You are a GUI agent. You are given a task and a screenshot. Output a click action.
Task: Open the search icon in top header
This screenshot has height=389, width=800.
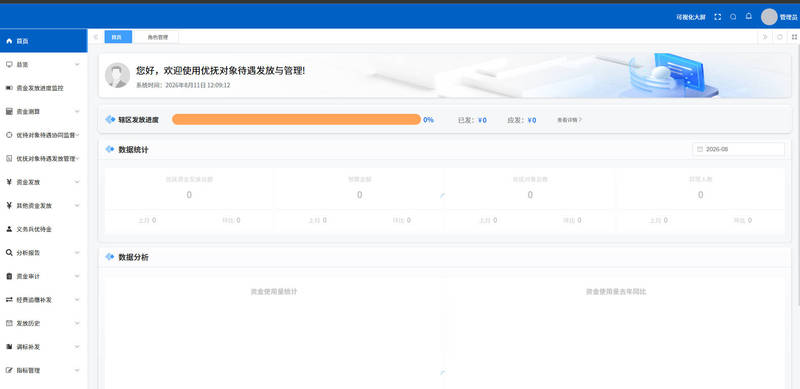(x=733, y=17)
